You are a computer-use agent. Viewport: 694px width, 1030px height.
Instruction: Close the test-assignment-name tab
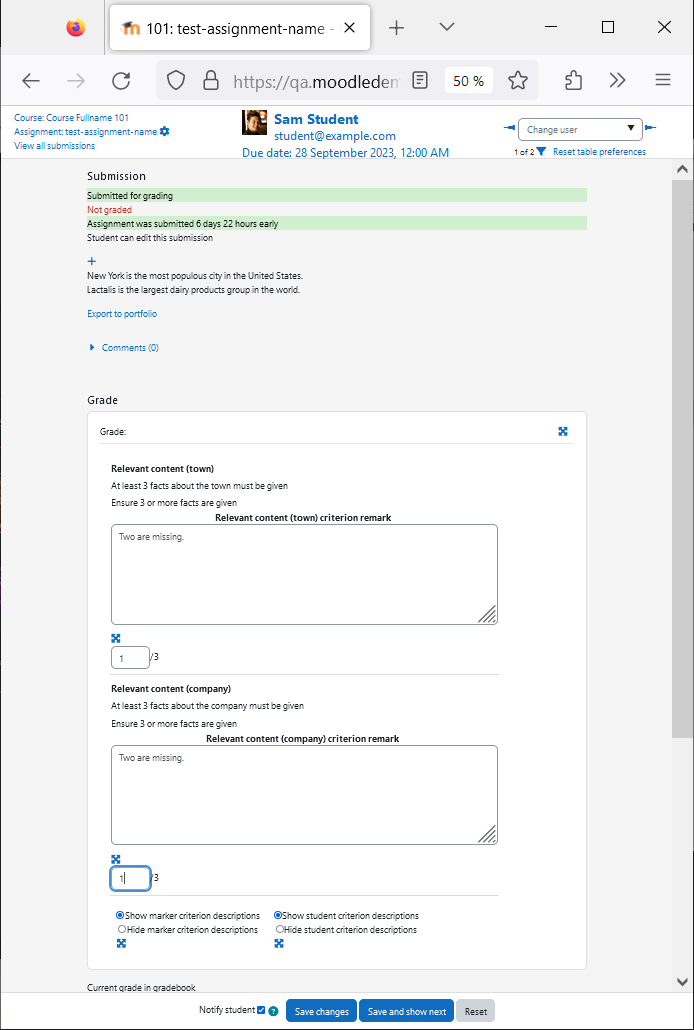(x=350, y=28)
